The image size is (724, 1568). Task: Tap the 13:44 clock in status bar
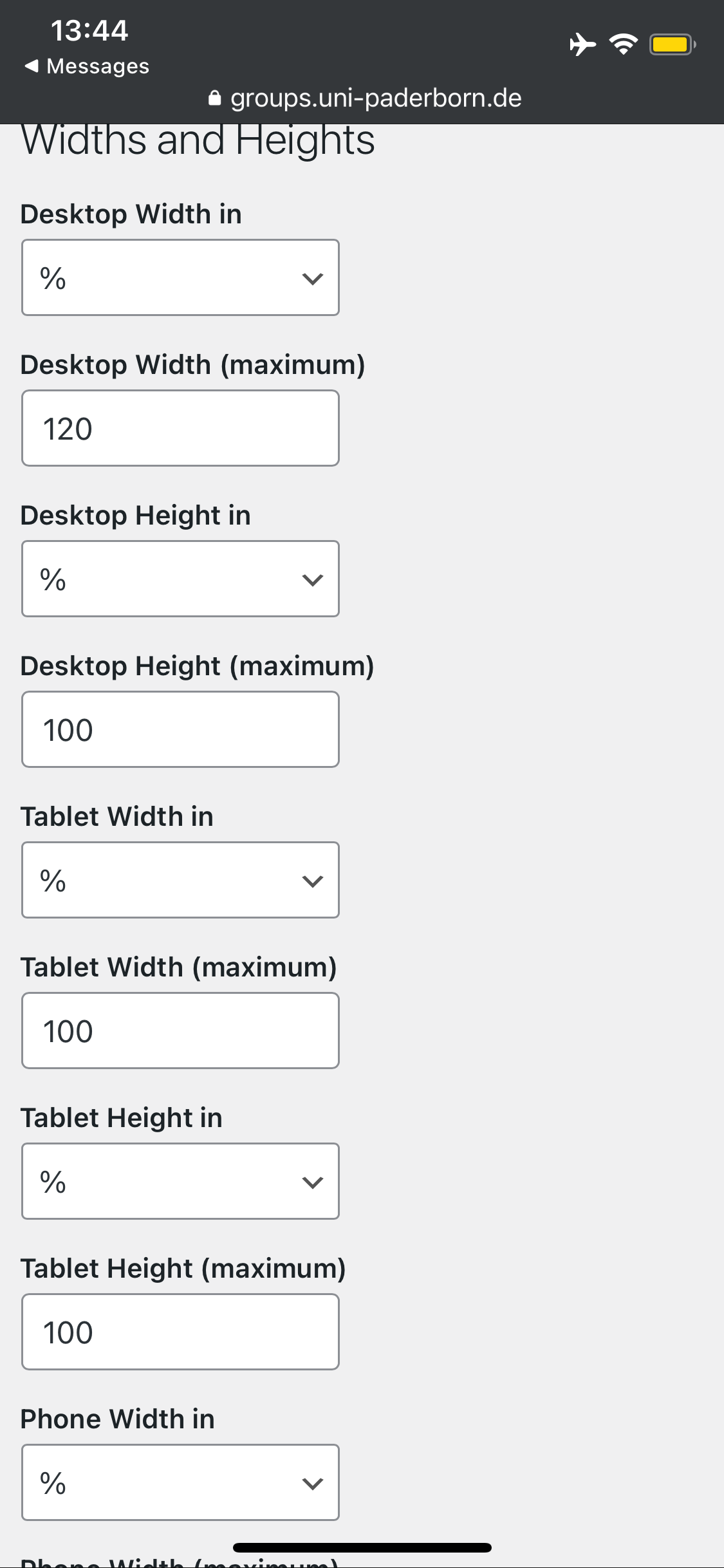point(89,30)
